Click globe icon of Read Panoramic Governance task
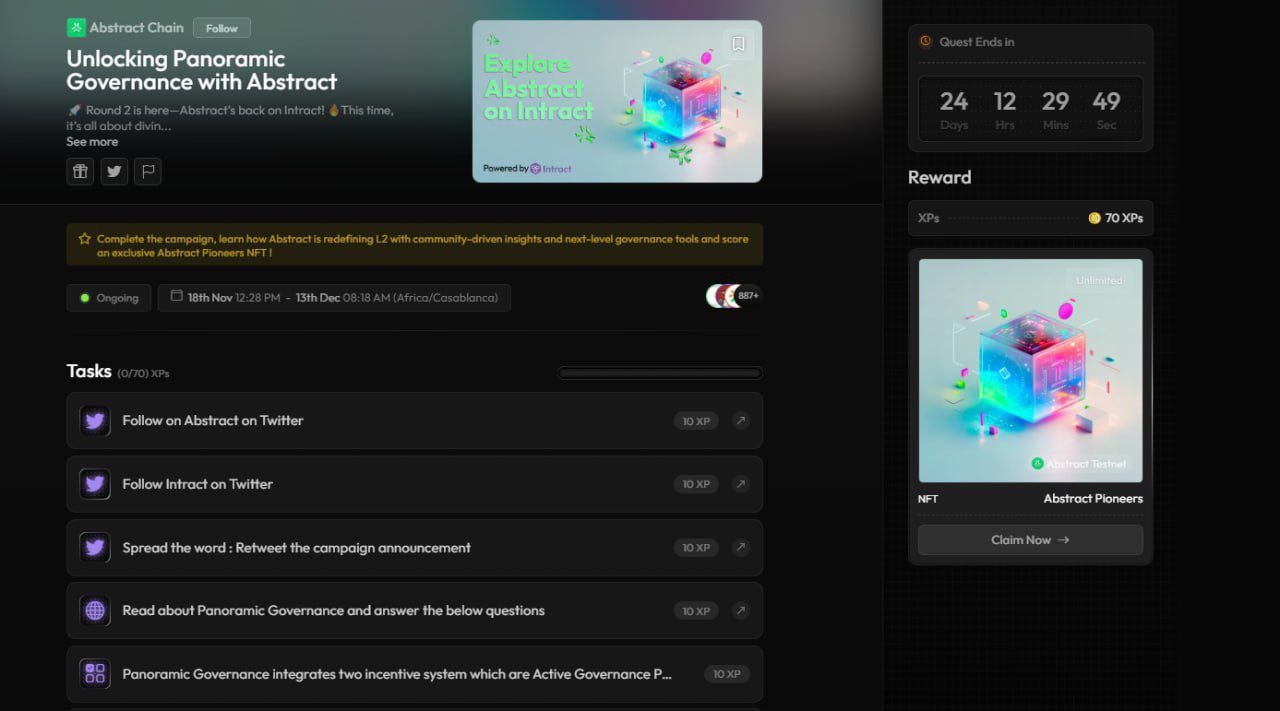Image resolution: width=1280 pixels, height=711 pixels. (95, 611)
